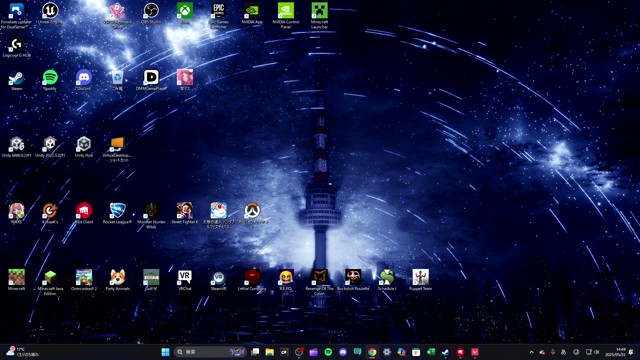Open the Steam desktop shortcut
640x360 pixels.
[x=16, y=80]
